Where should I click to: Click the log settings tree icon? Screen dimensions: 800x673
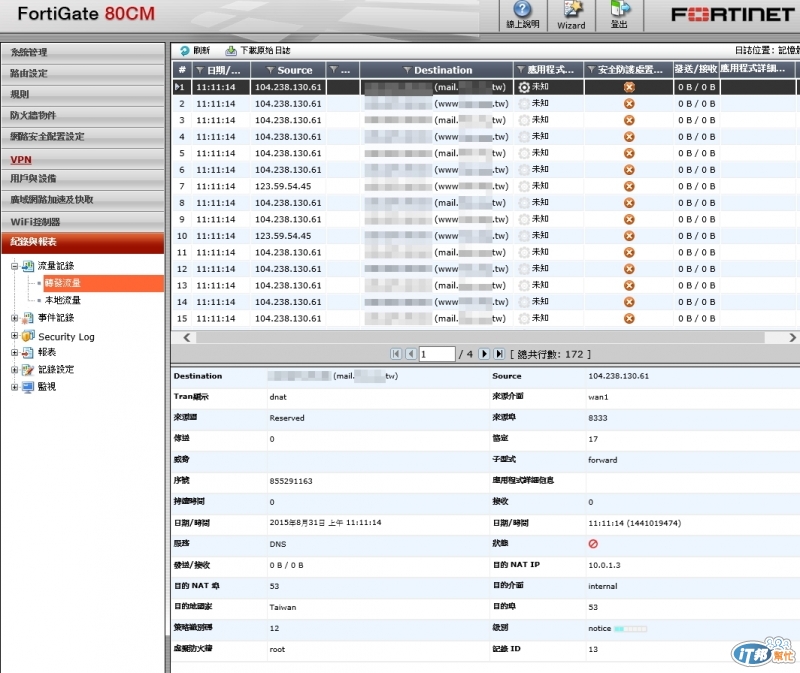(28, 369)
